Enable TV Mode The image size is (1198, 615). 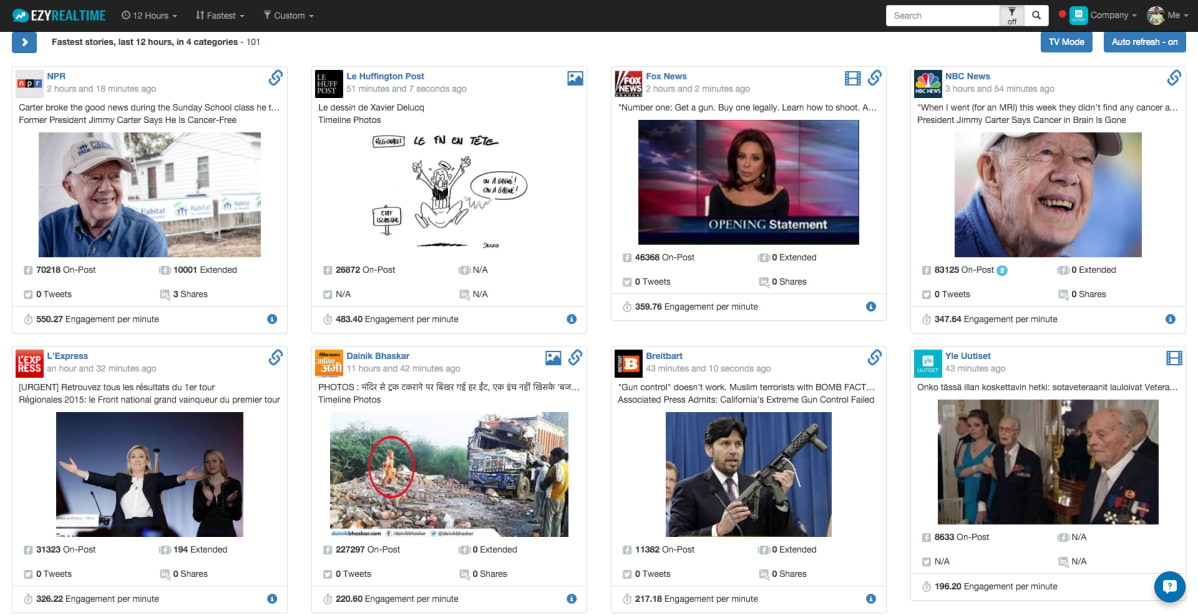point(1066,42)
